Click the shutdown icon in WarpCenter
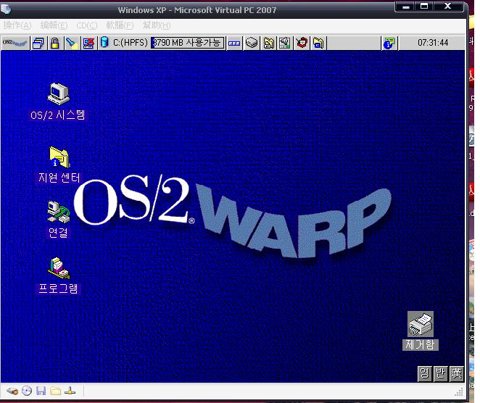 click(x=88, y=43)
